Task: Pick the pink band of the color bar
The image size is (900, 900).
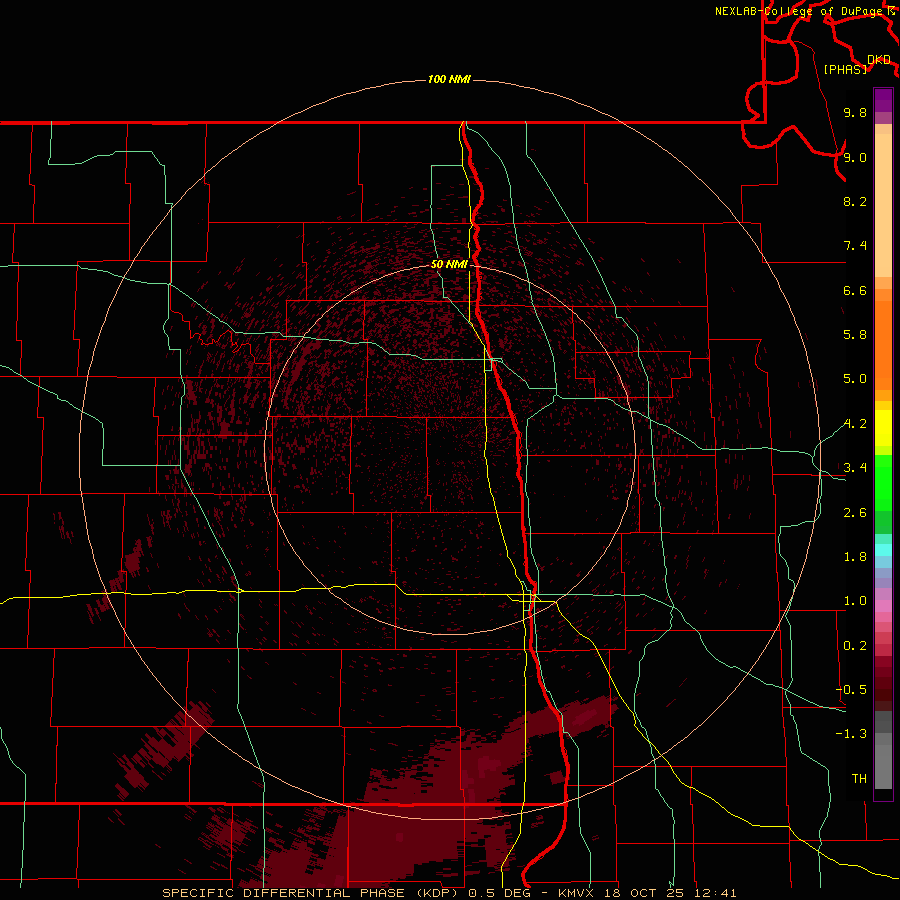Action: pyautogui.click(x=883, y=606)
